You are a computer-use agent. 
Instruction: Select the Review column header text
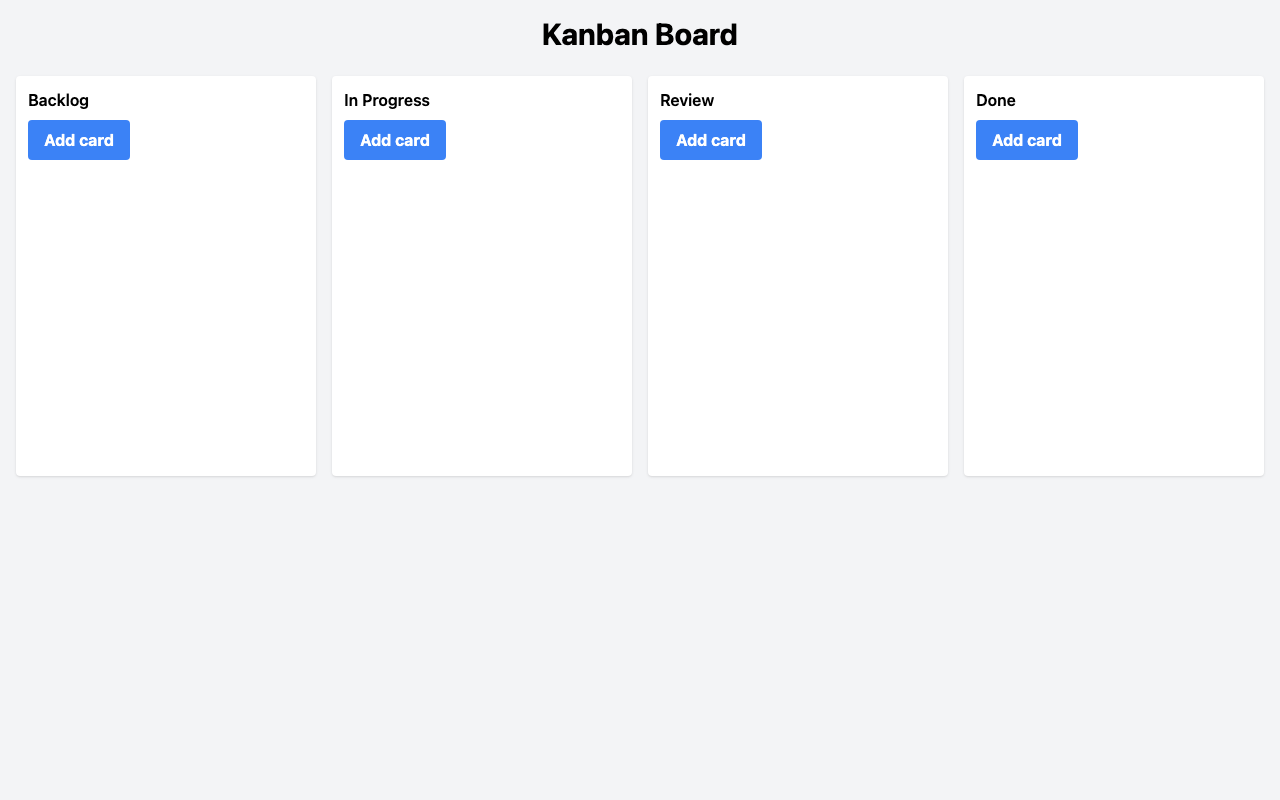click(x=687, y=100)
